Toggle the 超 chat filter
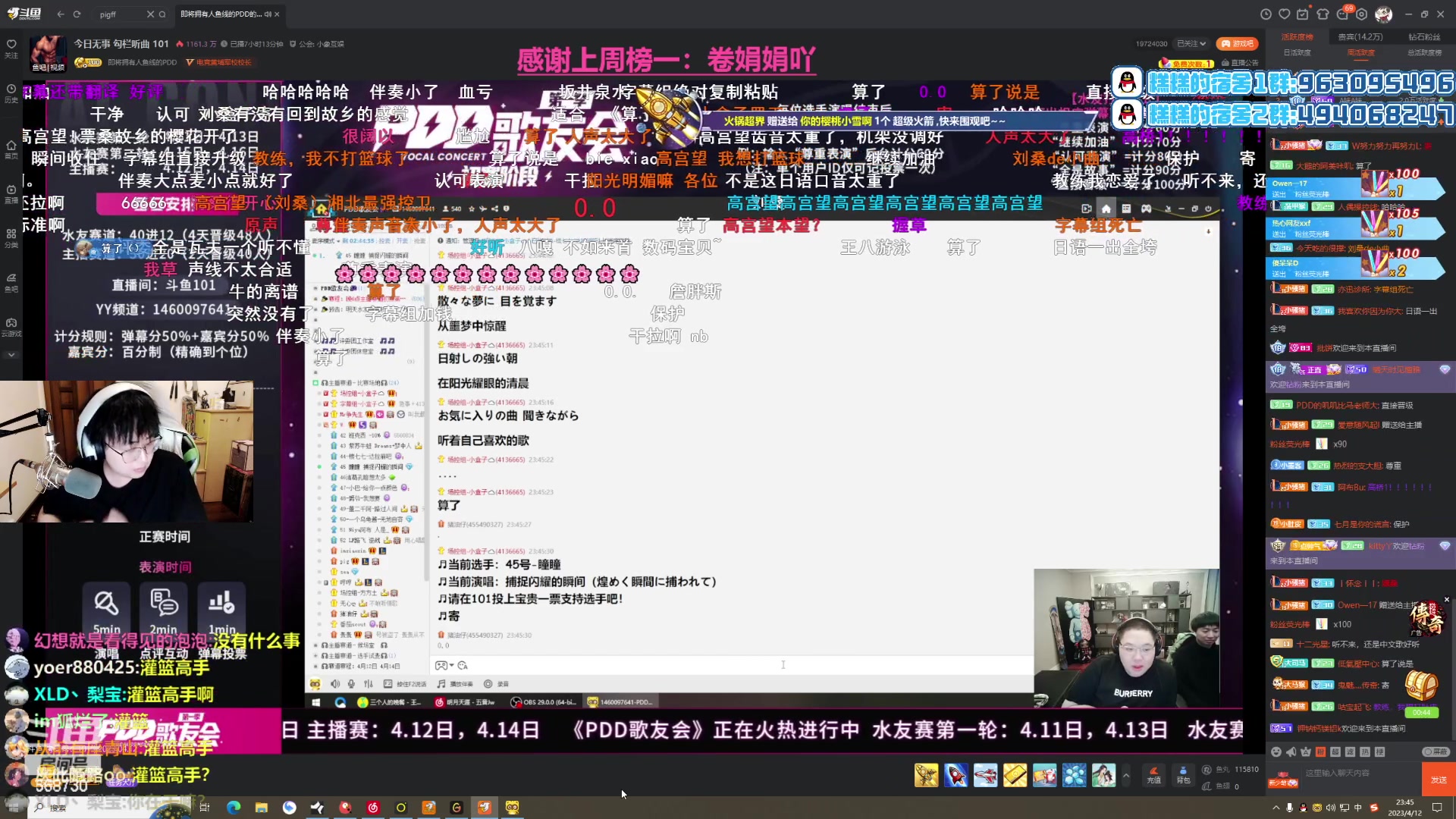This screenshot has width=1456, height=819. tap(1335, 752)
